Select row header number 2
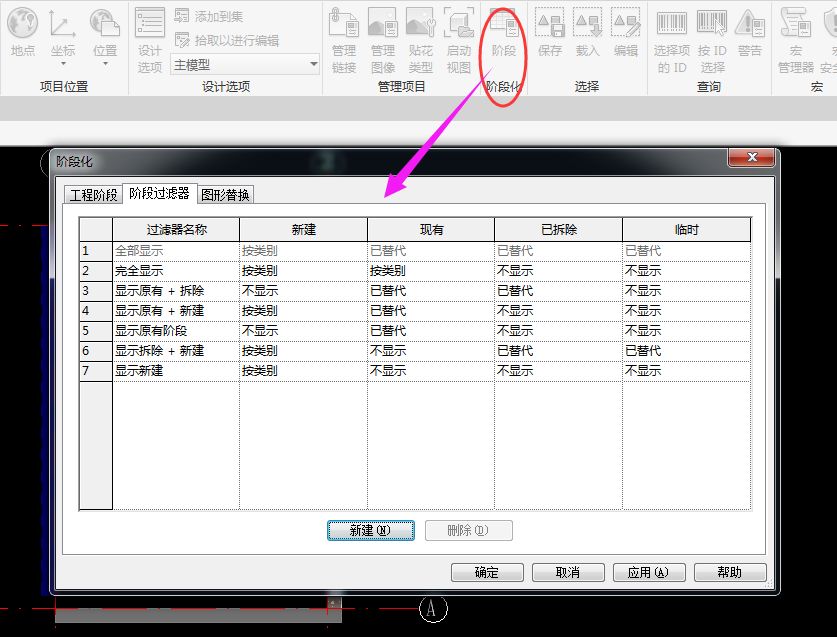 point(96,271)
